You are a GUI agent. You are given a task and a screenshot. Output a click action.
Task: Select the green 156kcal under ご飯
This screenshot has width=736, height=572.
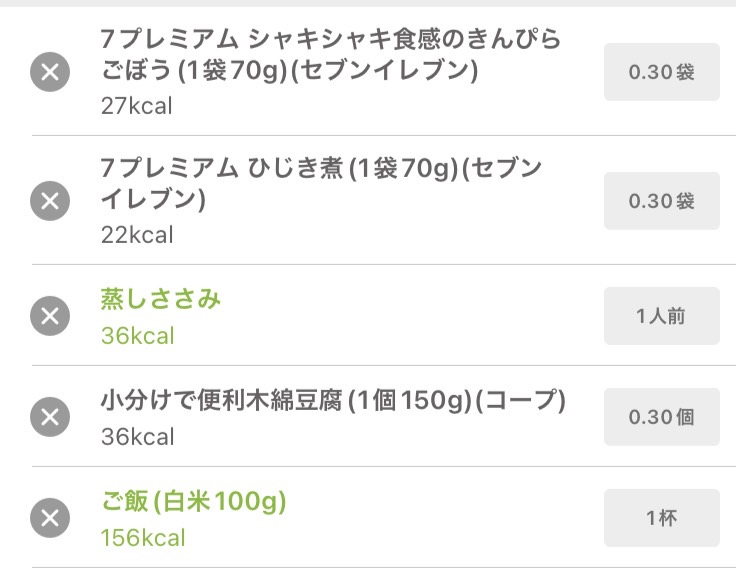tap(143, 538)
